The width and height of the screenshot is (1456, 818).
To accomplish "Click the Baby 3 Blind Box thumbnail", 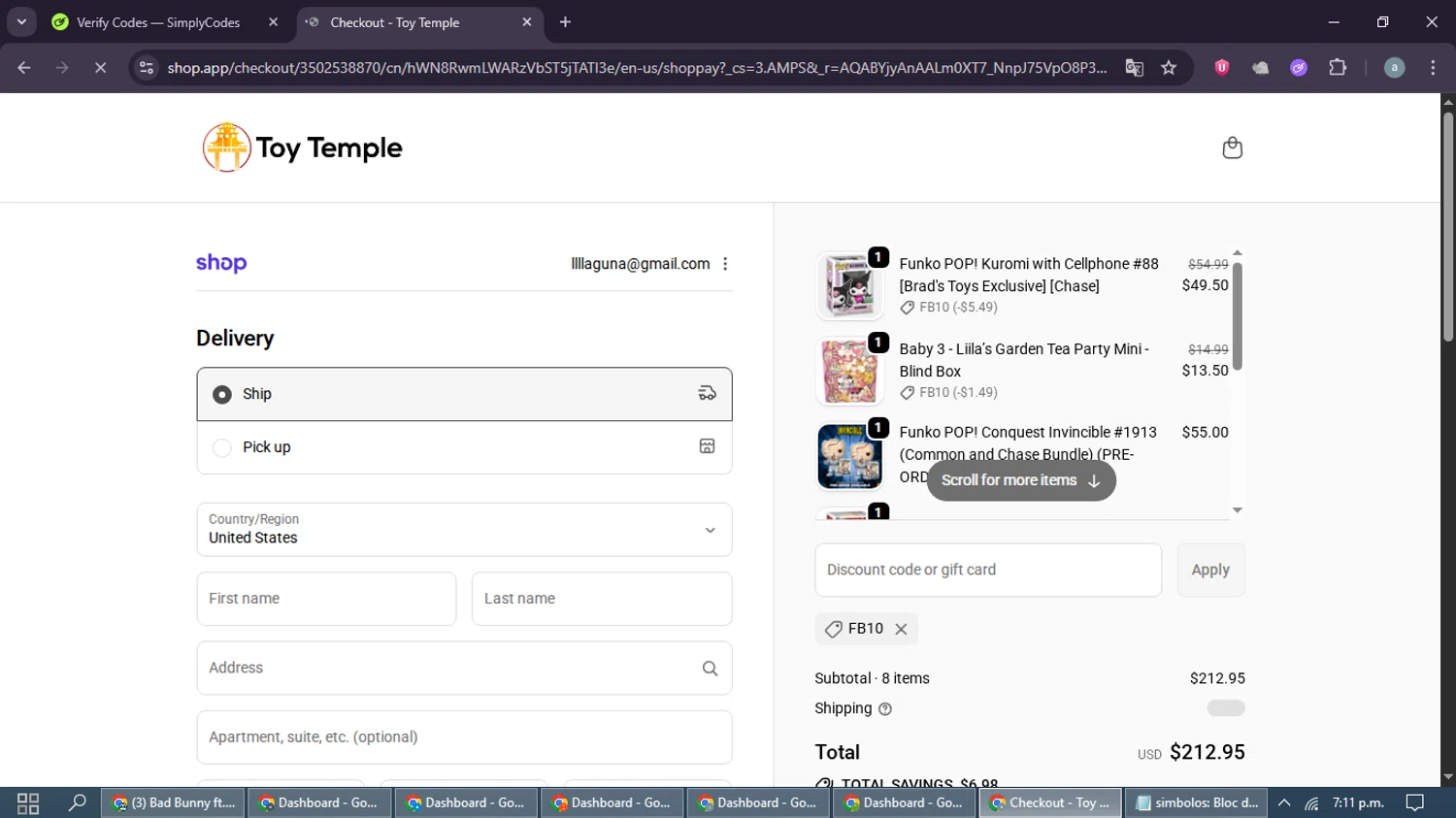I will (849, 372).
